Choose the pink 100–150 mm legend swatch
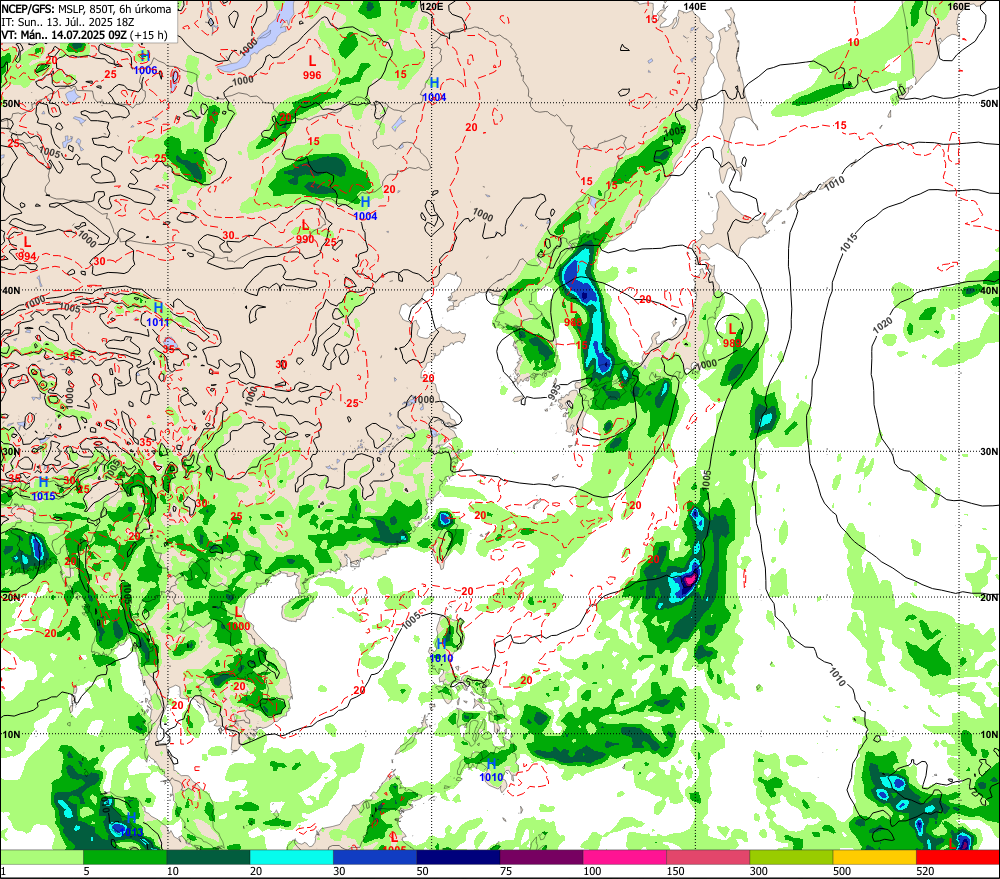The height and width of the screenshot is (879, 1000). click(624, 857)
